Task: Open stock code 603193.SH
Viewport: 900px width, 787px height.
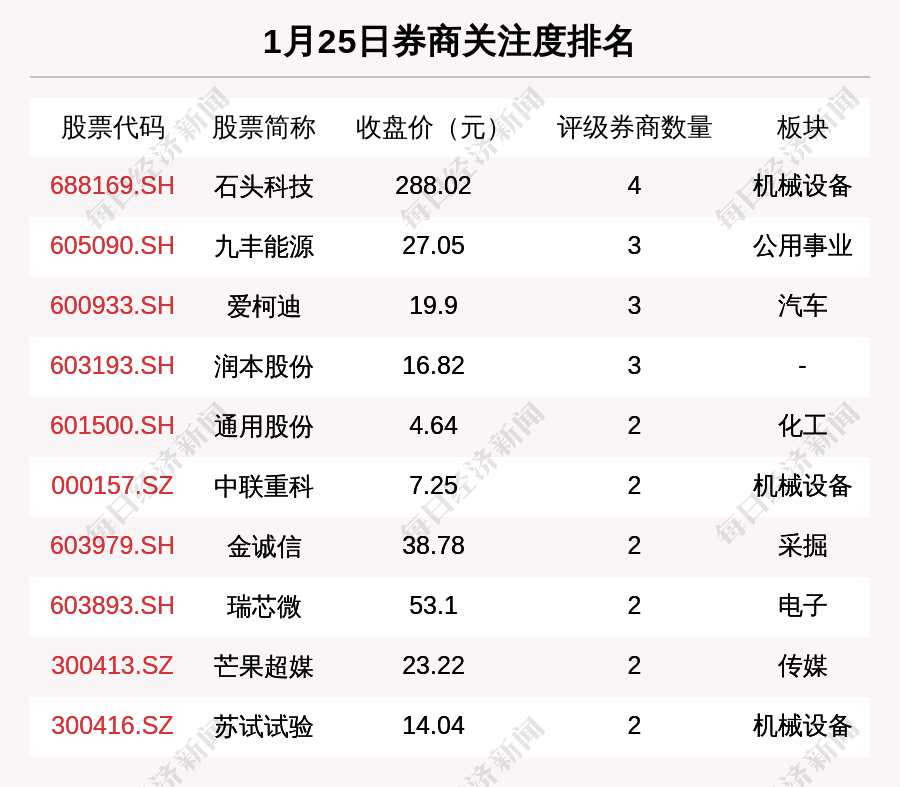Action: 112,366
